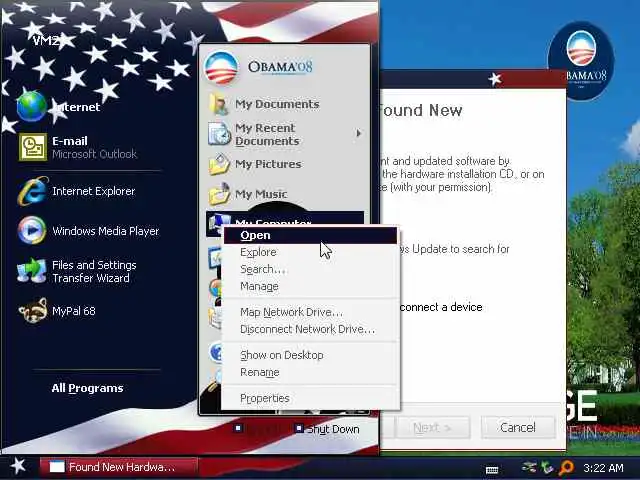Click the Shut Down button
Image resolution: width=640 pixels, height=480 pixels.
pos(327,429)
